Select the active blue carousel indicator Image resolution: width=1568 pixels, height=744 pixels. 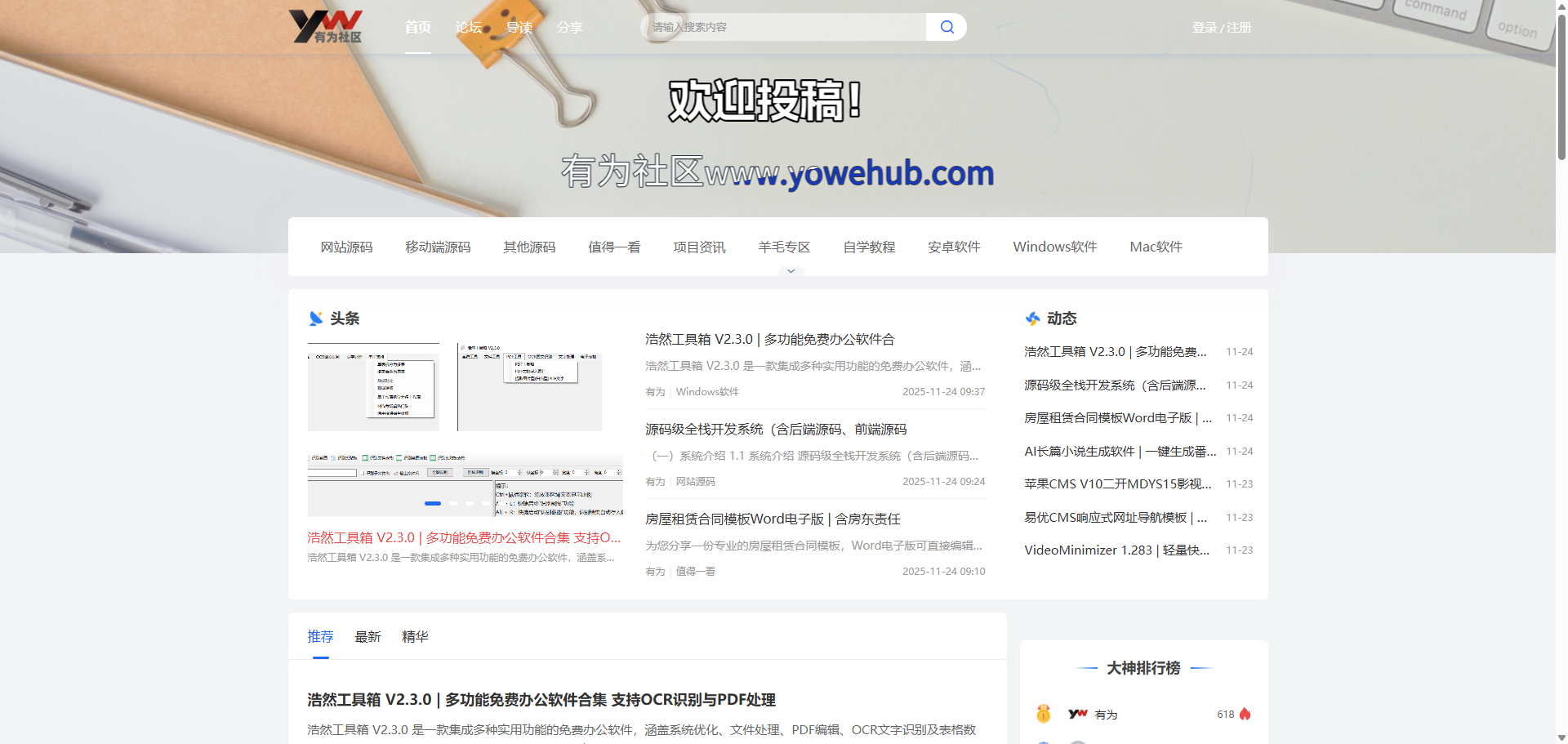pos(433,503)
